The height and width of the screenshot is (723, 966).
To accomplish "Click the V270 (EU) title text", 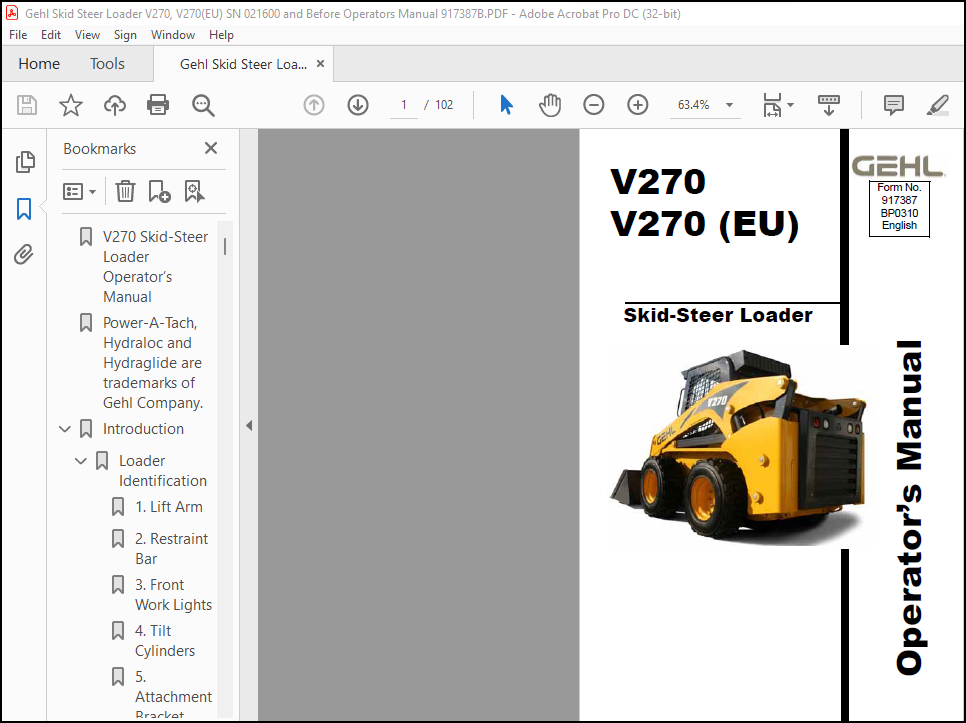I will click(x=704, y=224).
